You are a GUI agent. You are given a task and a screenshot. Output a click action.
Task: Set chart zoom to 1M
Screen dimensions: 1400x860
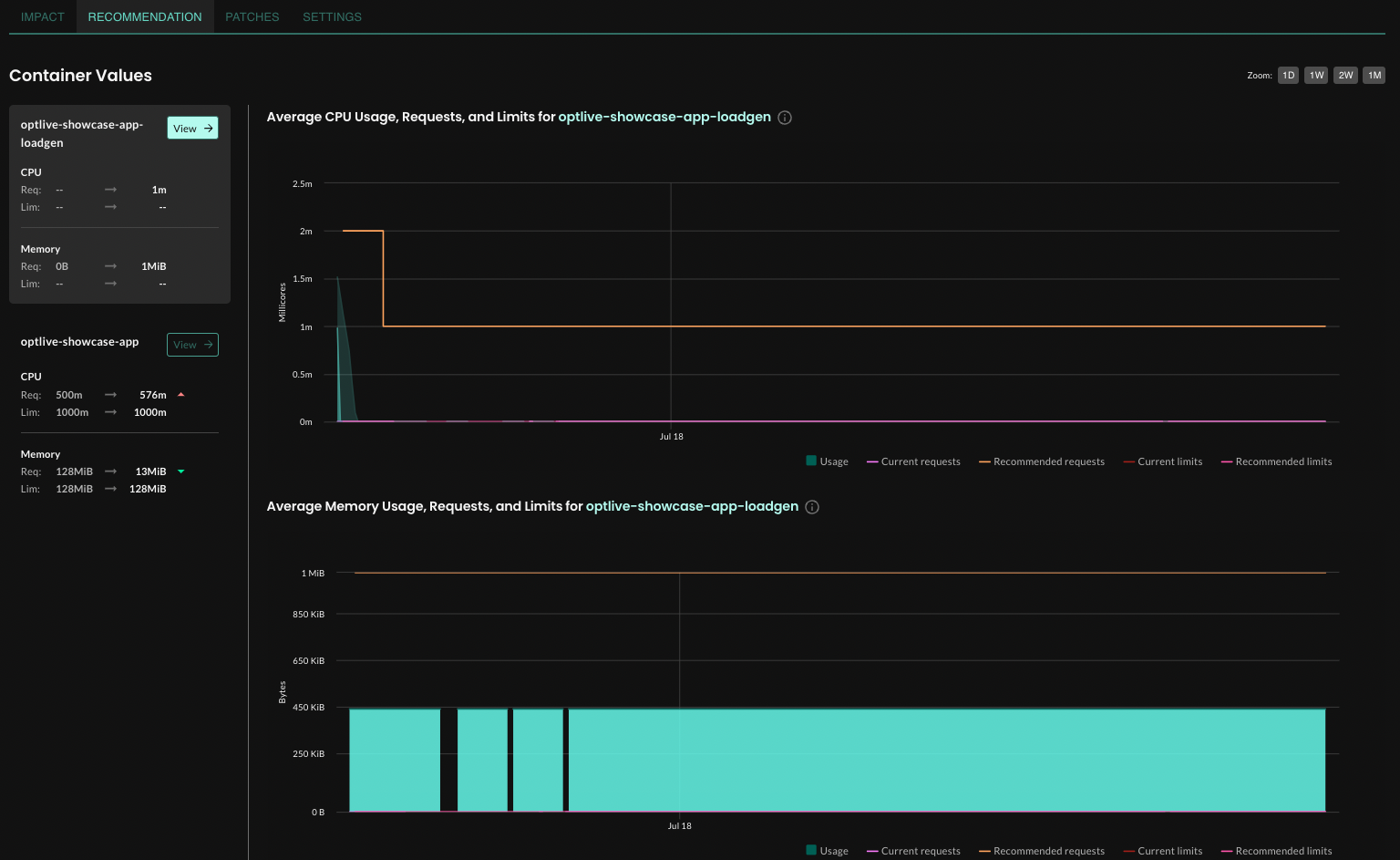click(1374, 76)
